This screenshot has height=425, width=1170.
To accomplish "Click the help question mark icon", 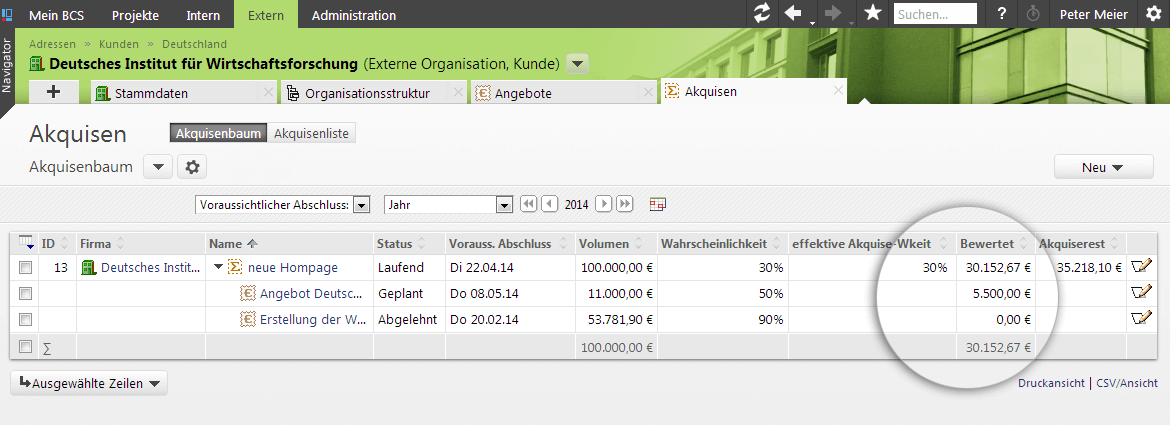I will (1001, 14).
